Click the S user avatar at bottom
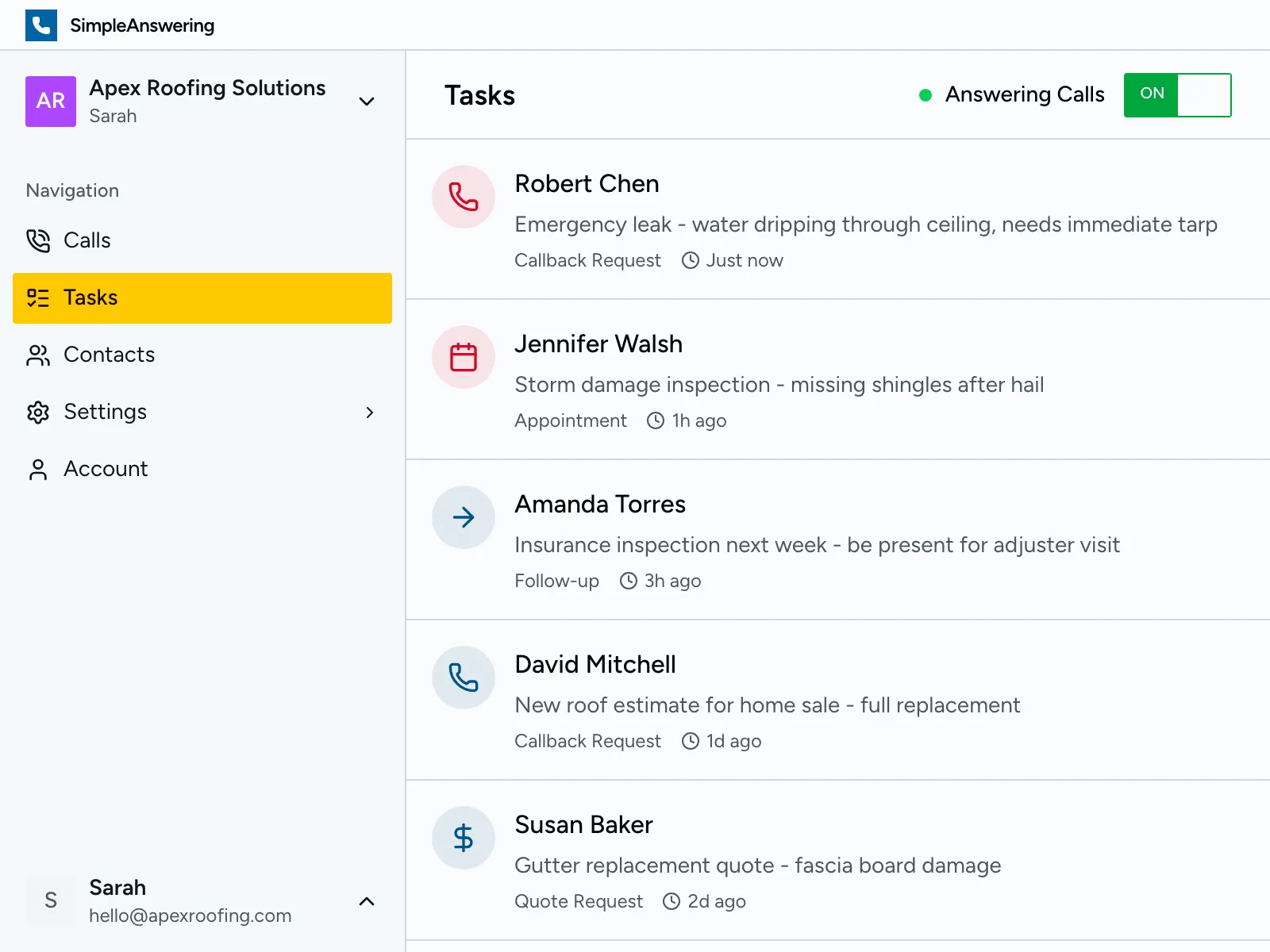 [x=51, y=900]
